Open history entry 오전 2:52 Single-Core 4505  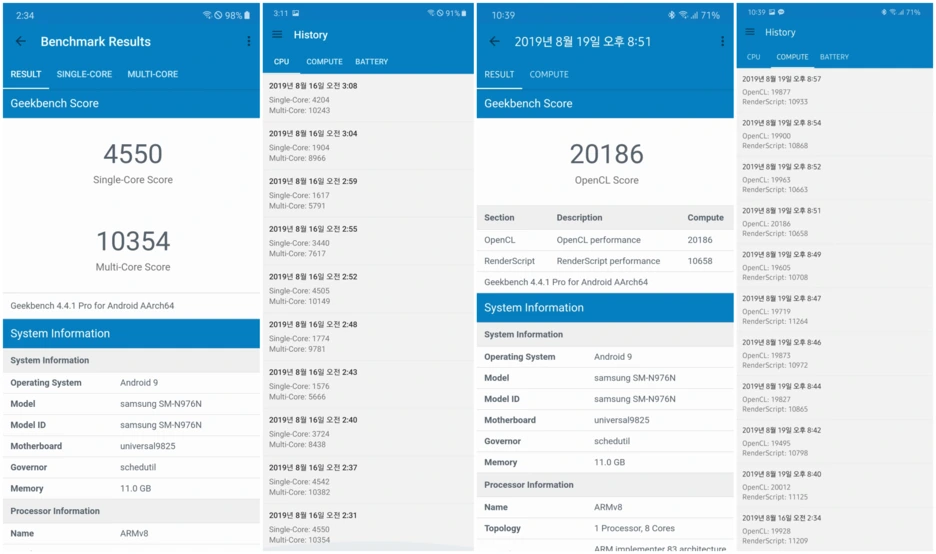pos(368,289)
